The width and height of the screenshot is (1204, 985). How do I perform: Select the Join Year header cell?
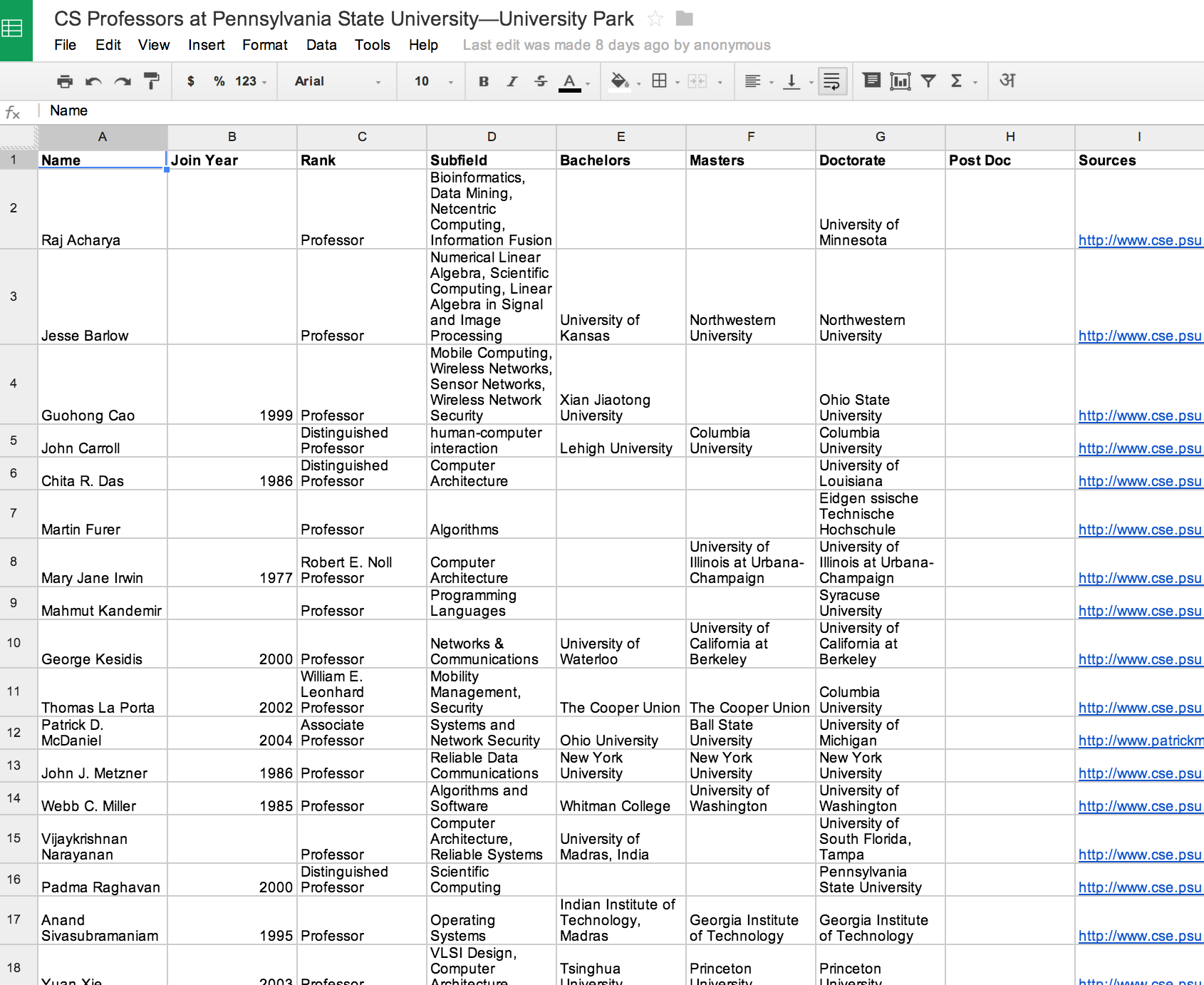[x=232, y=160]
